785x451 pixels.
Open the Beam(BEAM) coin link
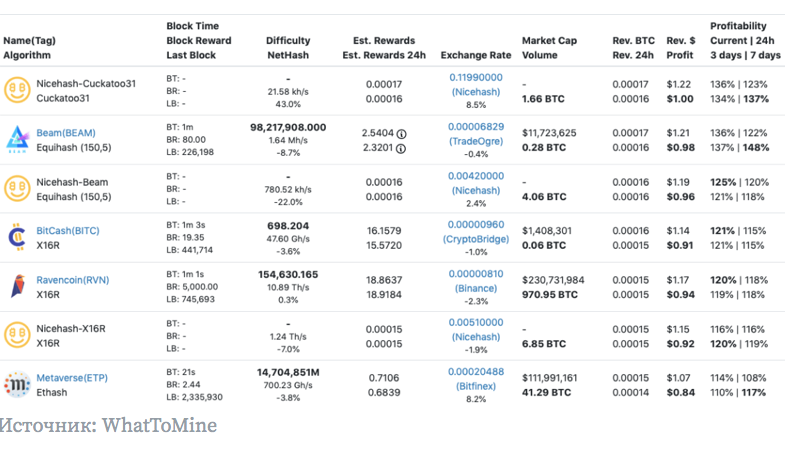(66, 133)
